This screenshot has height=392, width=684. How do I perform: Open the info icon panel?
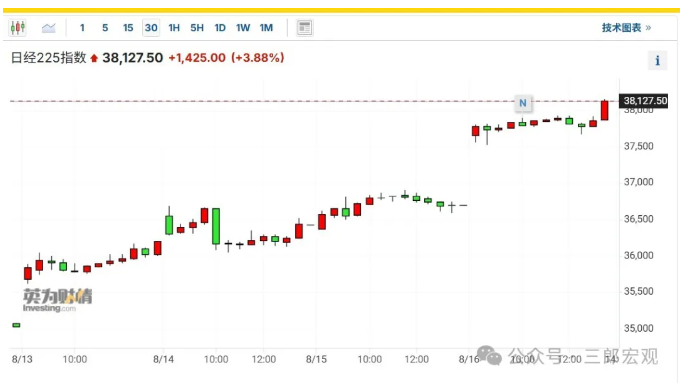coord(657,60)
